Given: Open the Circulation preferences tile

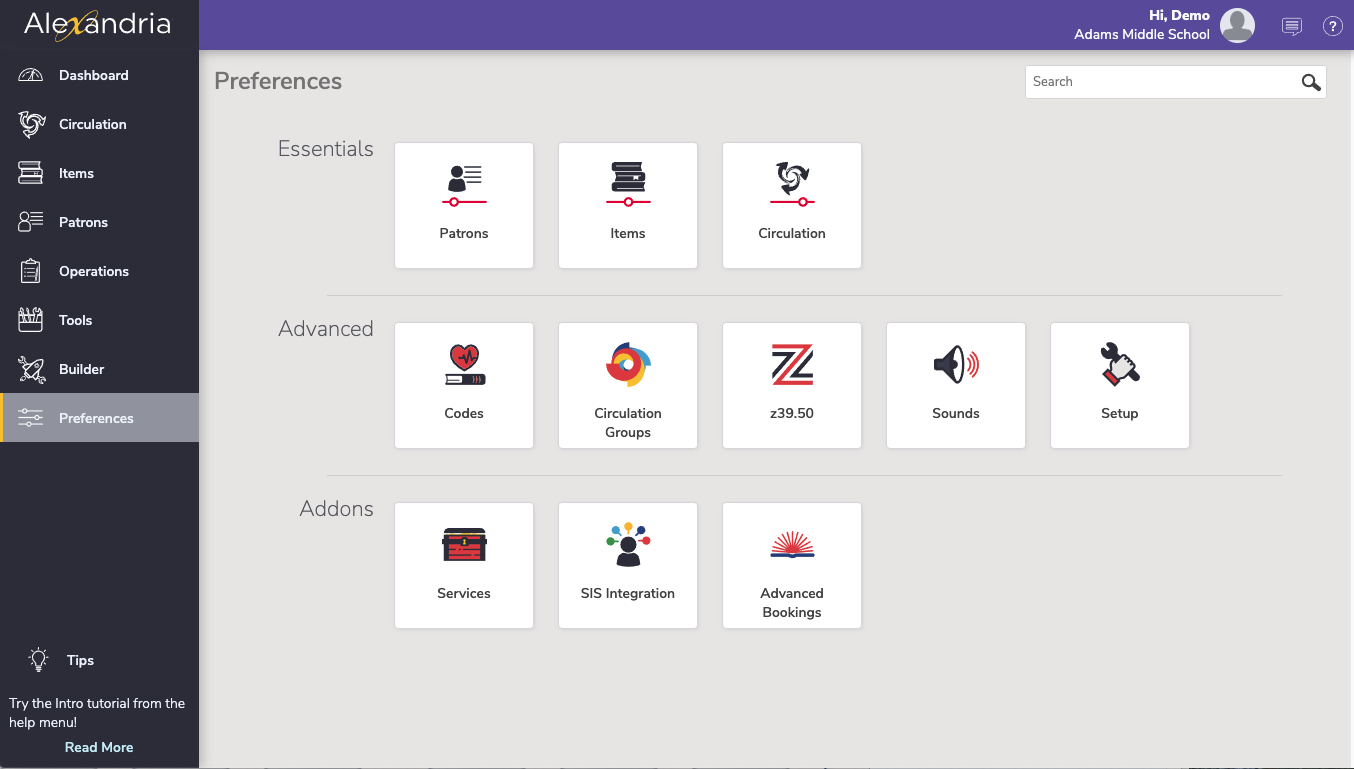Looking at the screenshot, I should click(792, 205).
